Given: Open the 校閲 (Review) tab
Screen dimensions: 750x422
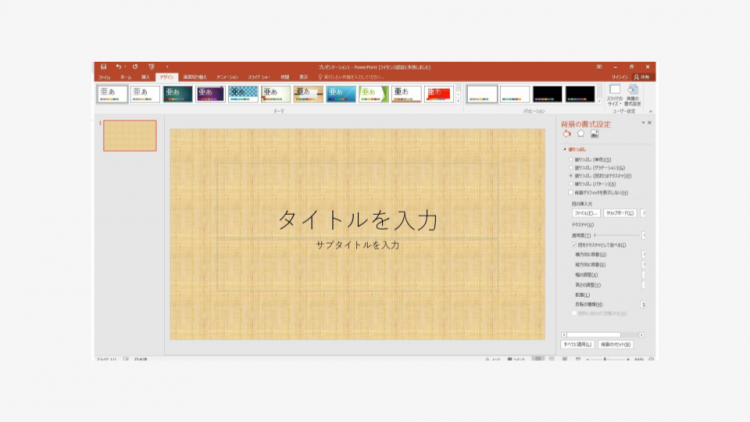Looking at the screenshot, I should click(285, 77).
